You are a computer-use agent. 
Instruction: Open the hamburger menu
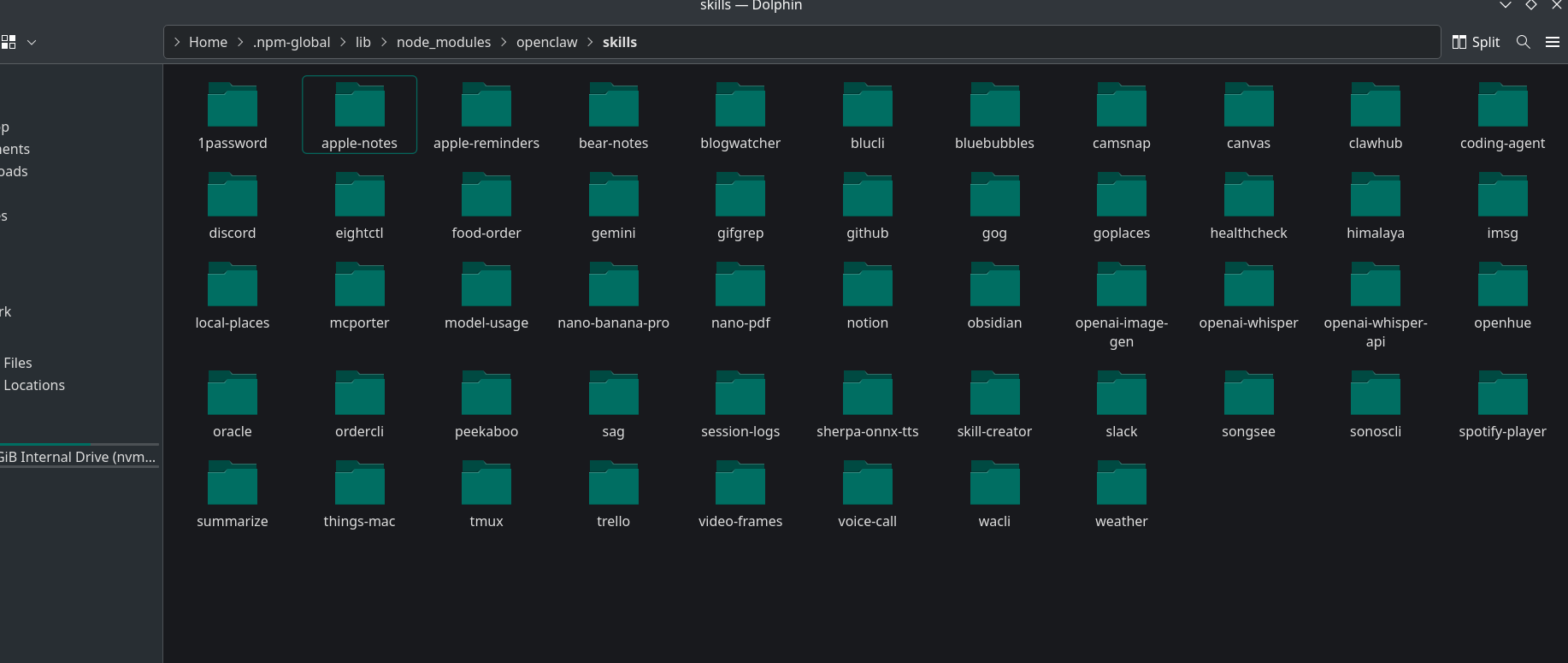tap(1553, 42)
